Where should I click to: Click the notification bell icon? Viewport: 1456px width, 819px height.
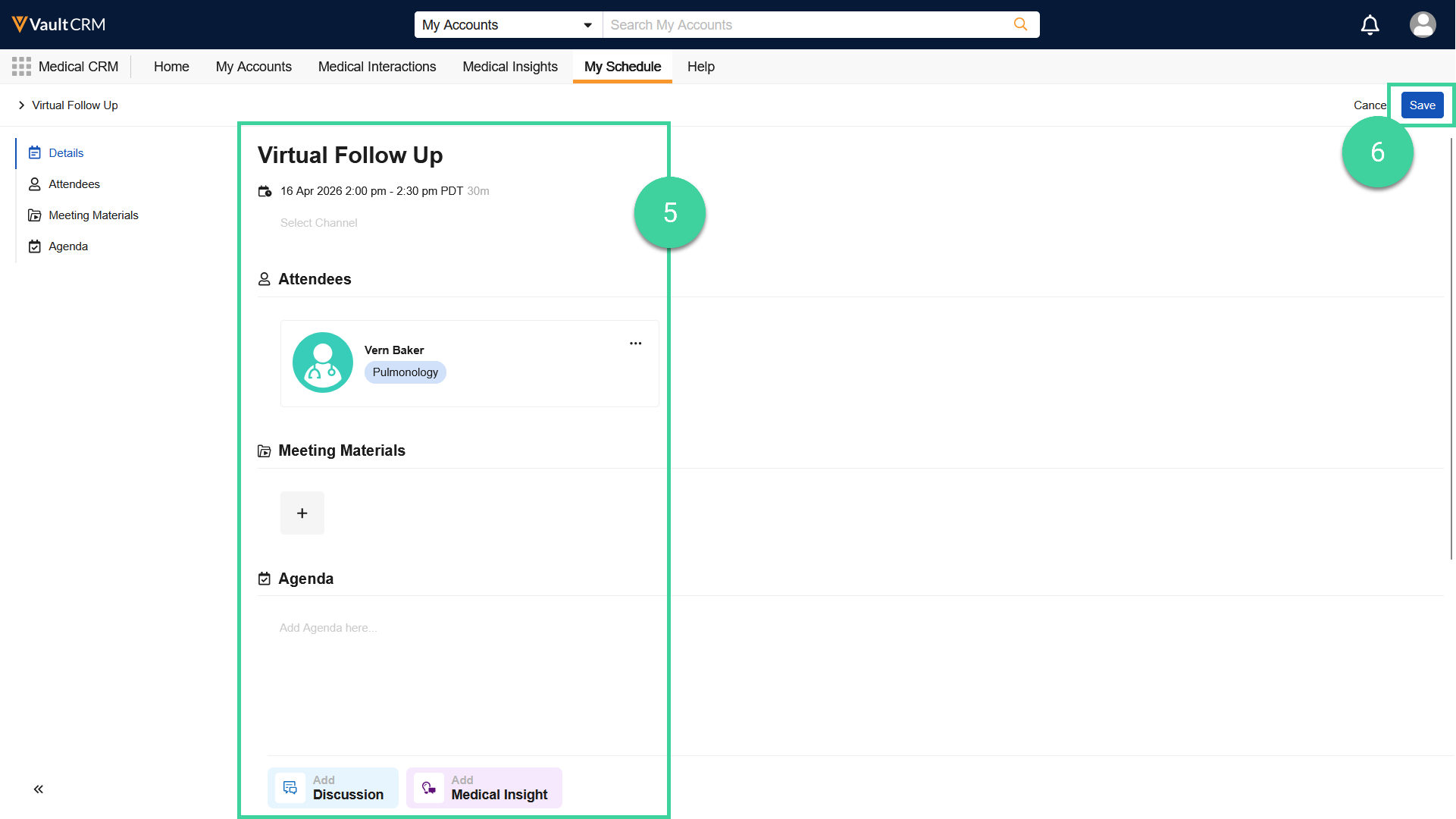coord(1370,24)
